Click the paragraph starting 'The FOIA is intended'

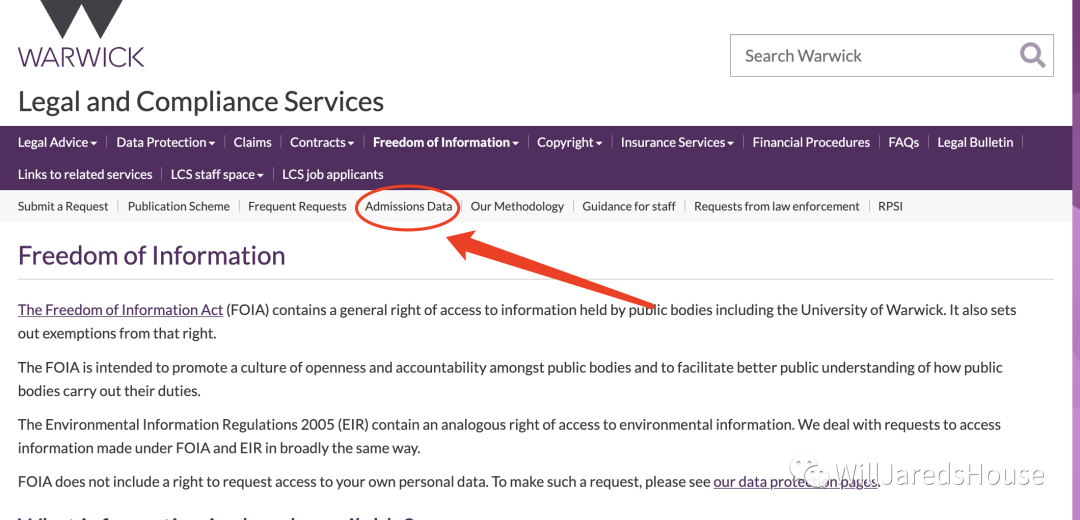[510, 379]
